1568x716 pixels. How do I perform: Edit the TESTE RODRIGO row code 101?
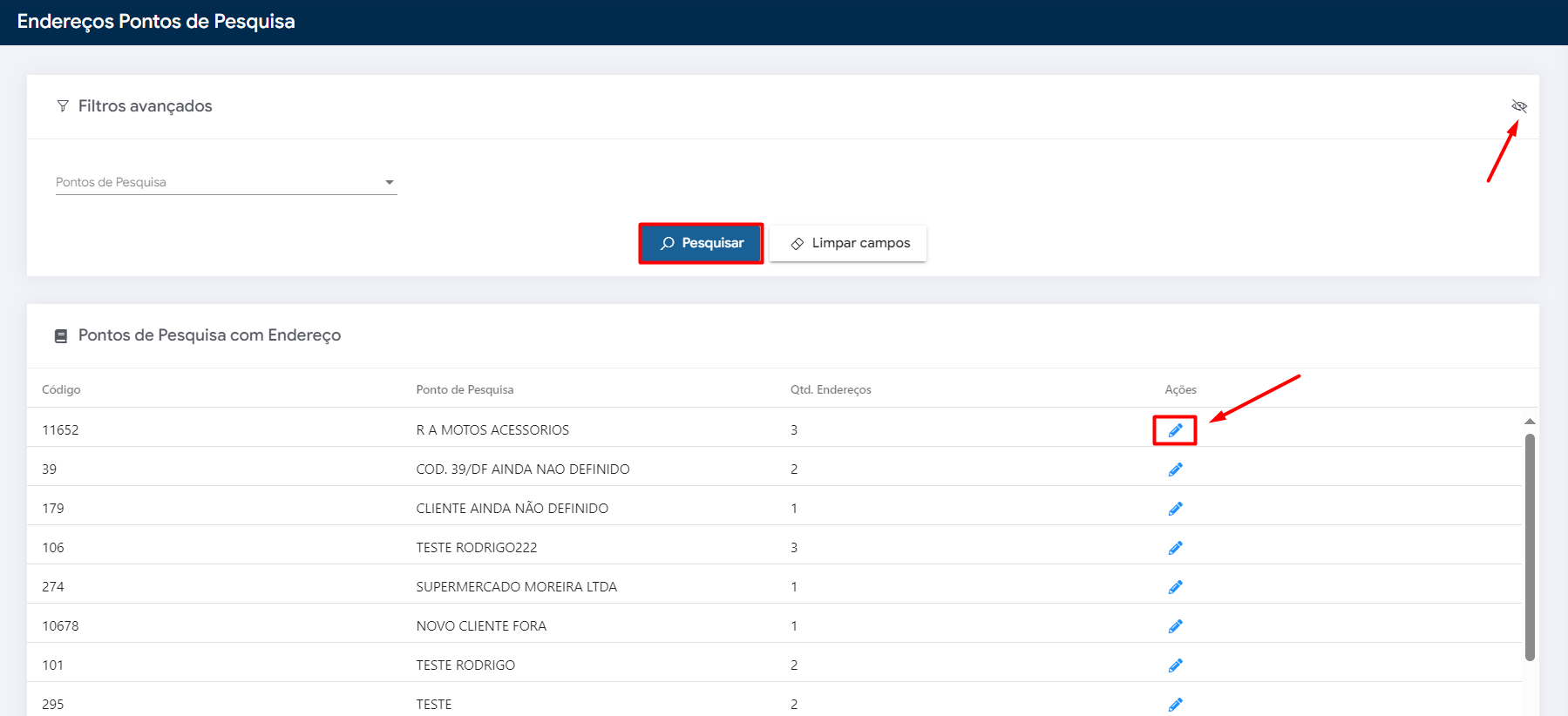(1175, 665)
